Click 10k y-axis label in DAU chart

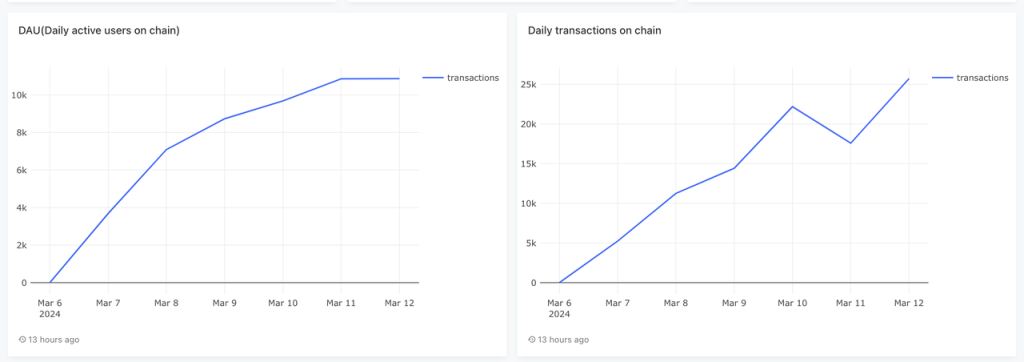coord(19,95)
